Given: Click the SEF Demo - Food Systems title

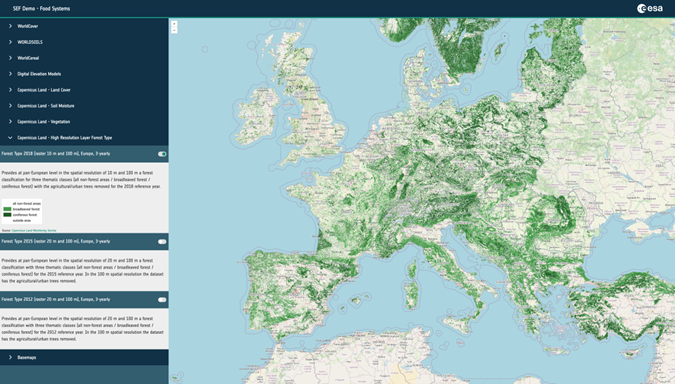Looking at the screenshot, I should point(41,9).
